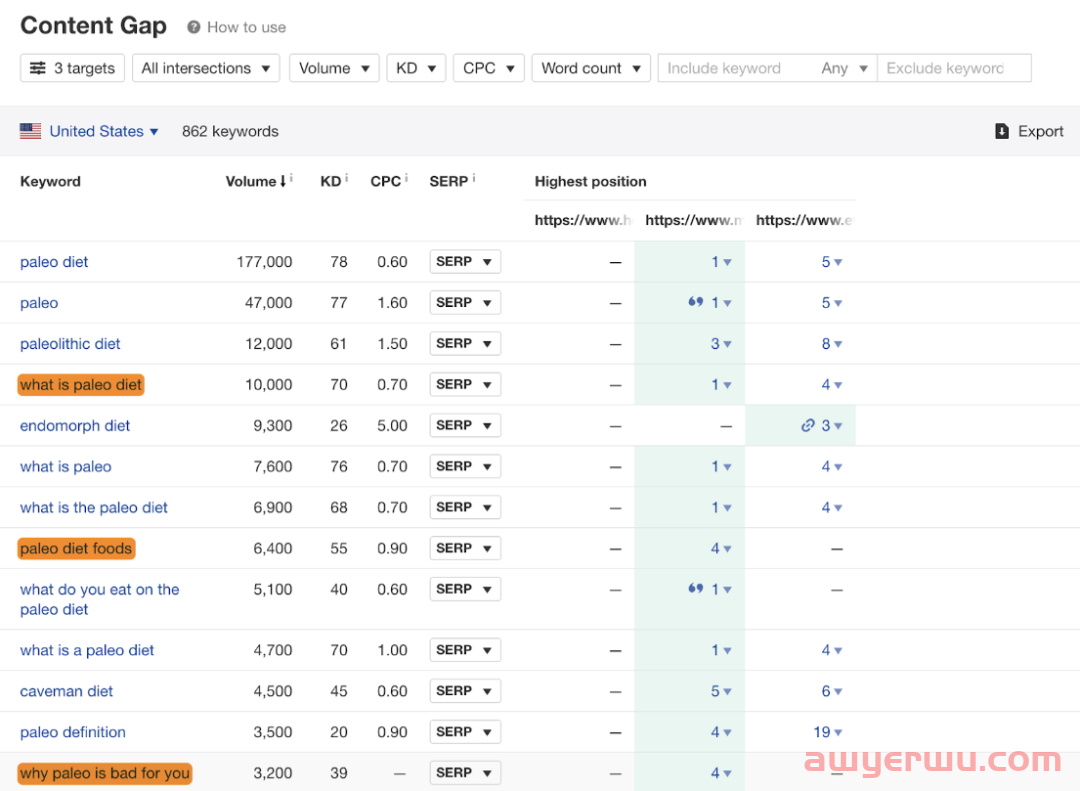This screenshot has height=791, width=1080.
Task: Sort by the CPC column header
Action: [386, 181]
